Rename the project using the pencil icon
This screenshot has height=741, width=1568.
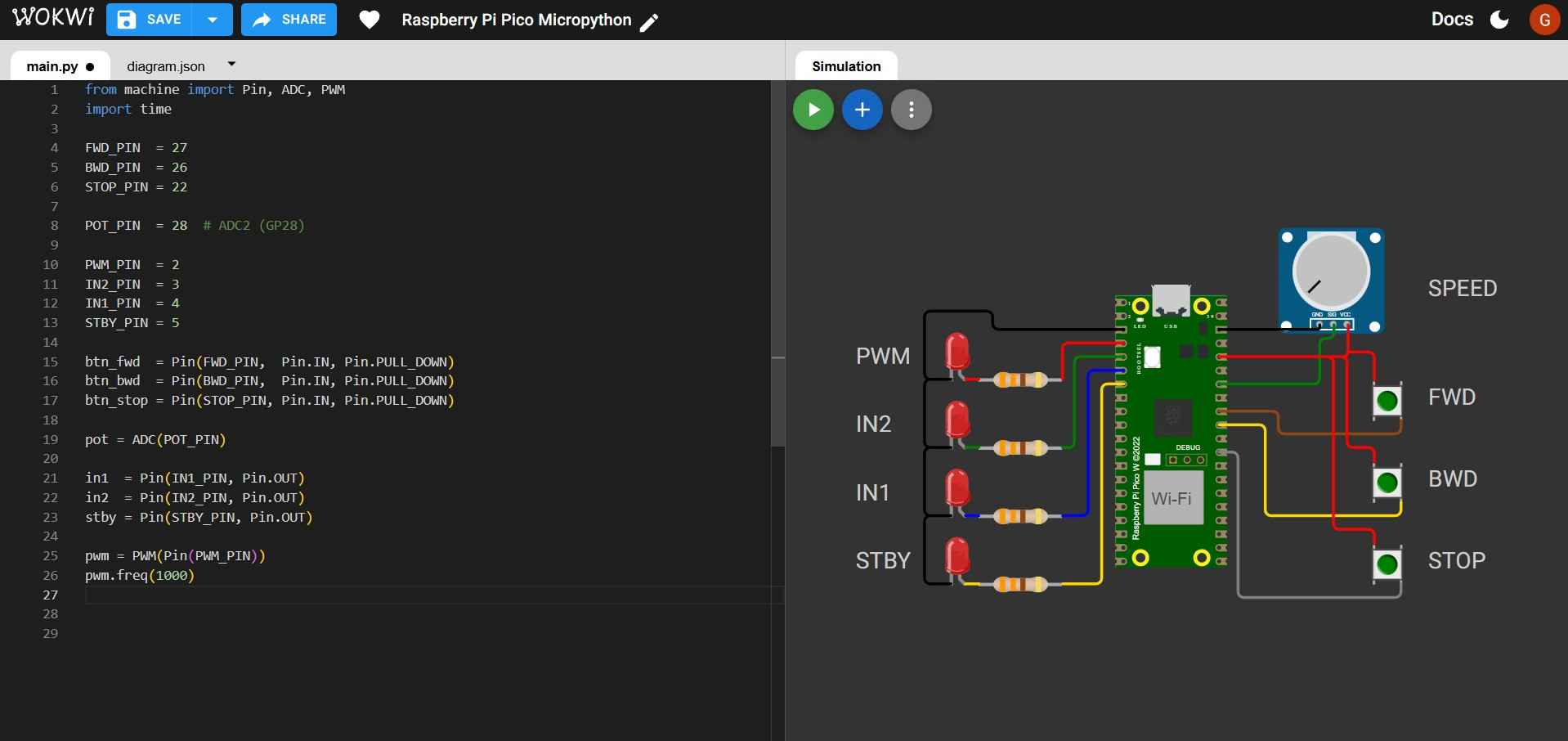point(650,23)
